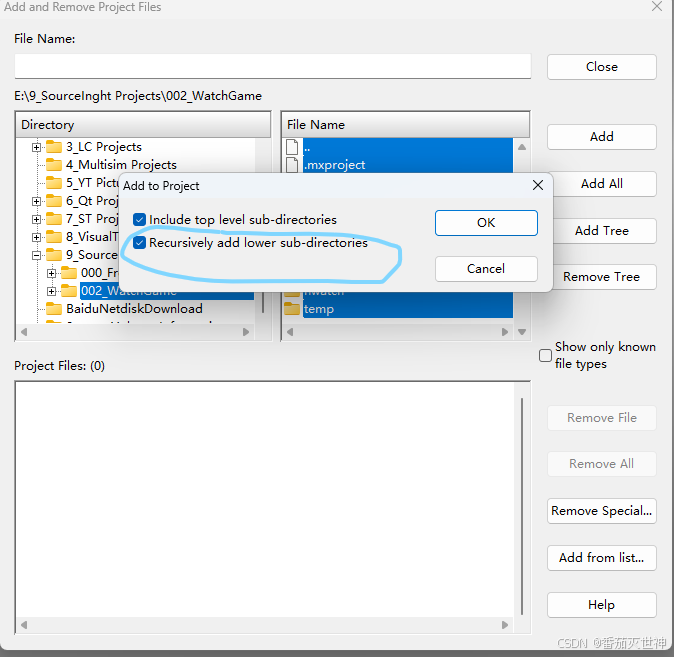
Task: Click file list horizontal scroll-left arrow
Action: point(290,332)
